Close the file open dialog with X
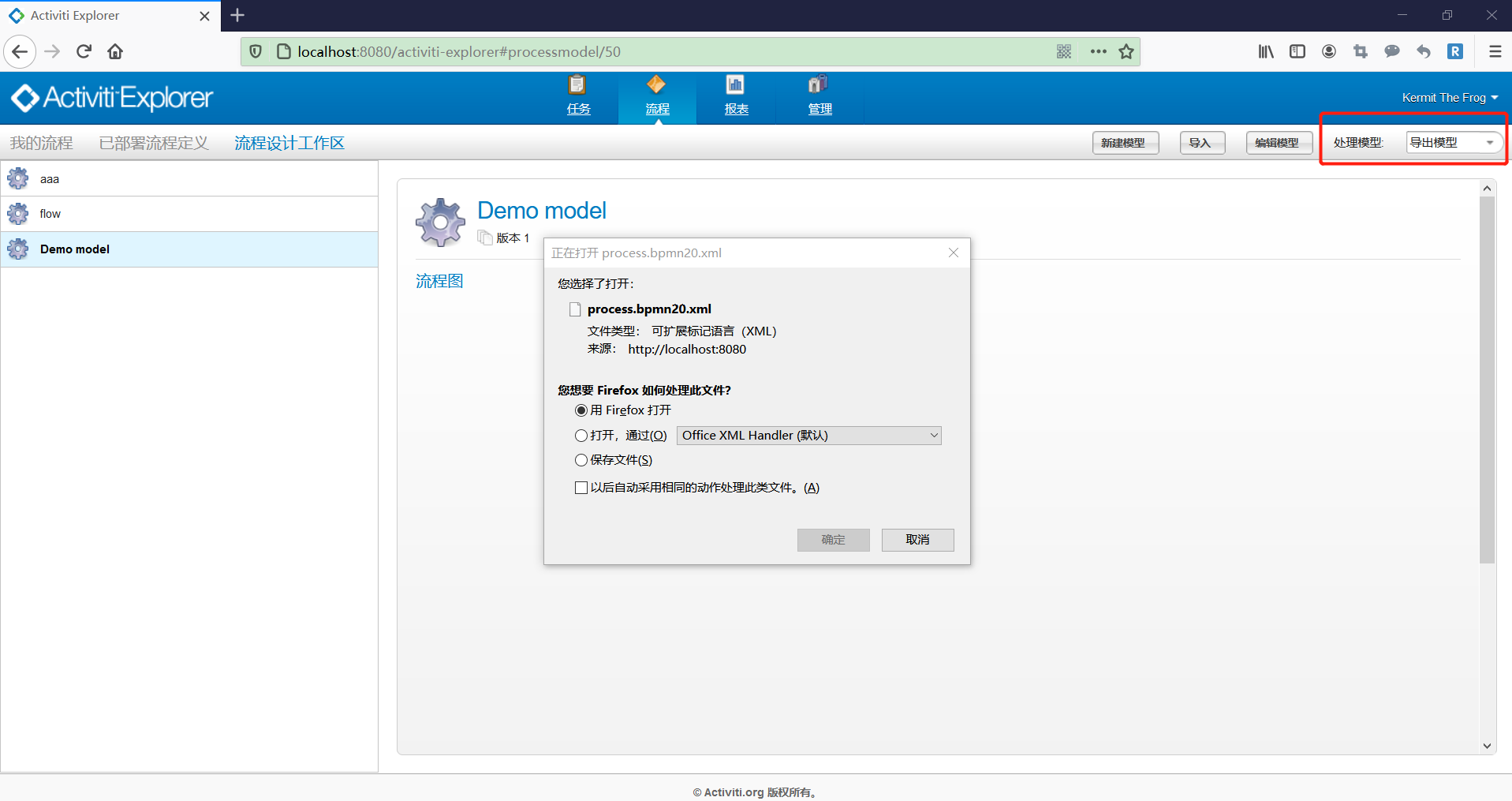The image size is (1512, 801). tap(954, 253)
